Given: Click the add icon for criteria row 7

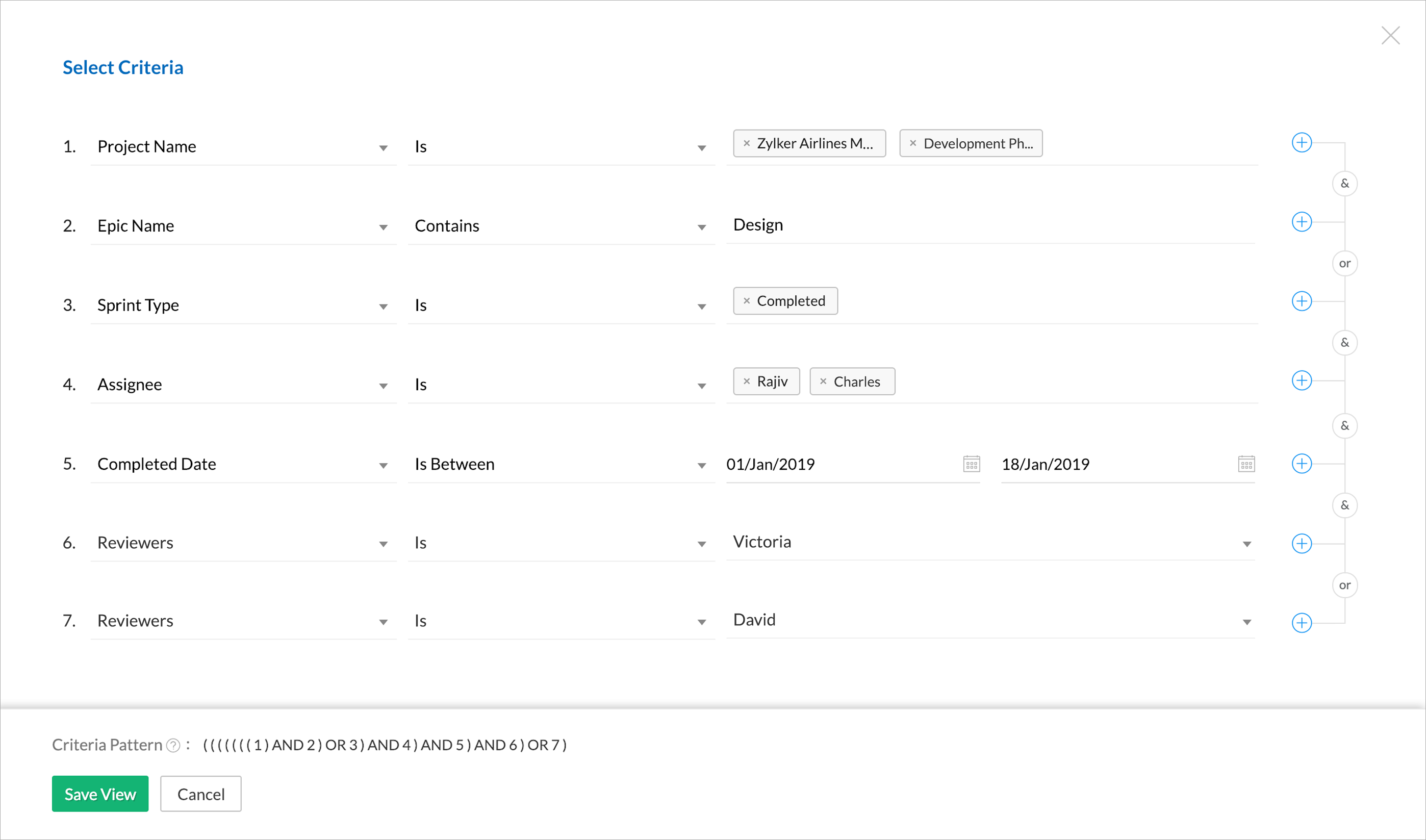Looking at the screenshot, I should 1302,622.
